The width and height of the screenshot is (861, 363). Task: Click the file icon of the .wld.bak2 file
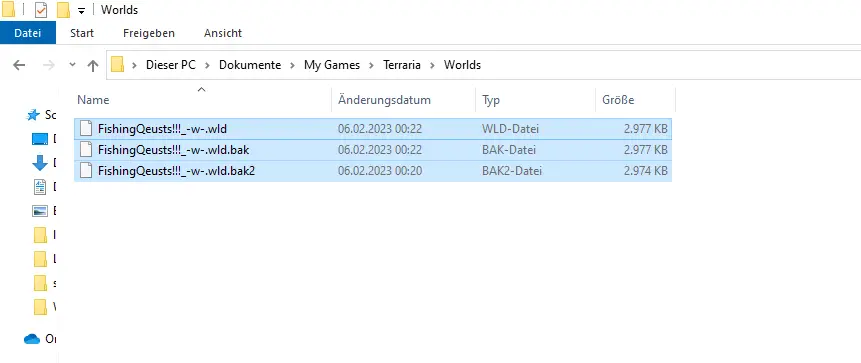(x=85, y=170)
